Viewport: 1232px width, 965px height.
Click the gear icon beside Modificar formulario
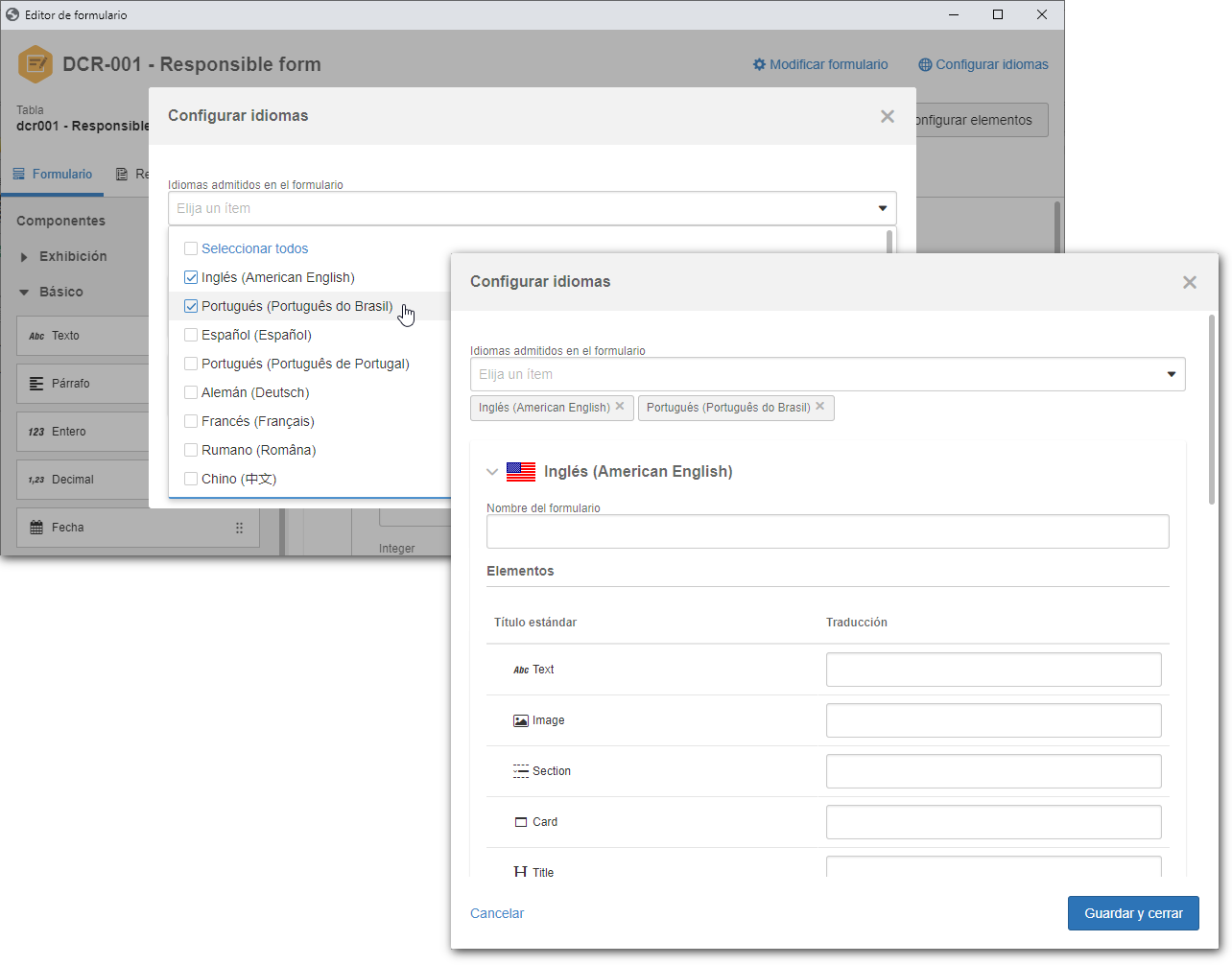click(x=759, y=64)
